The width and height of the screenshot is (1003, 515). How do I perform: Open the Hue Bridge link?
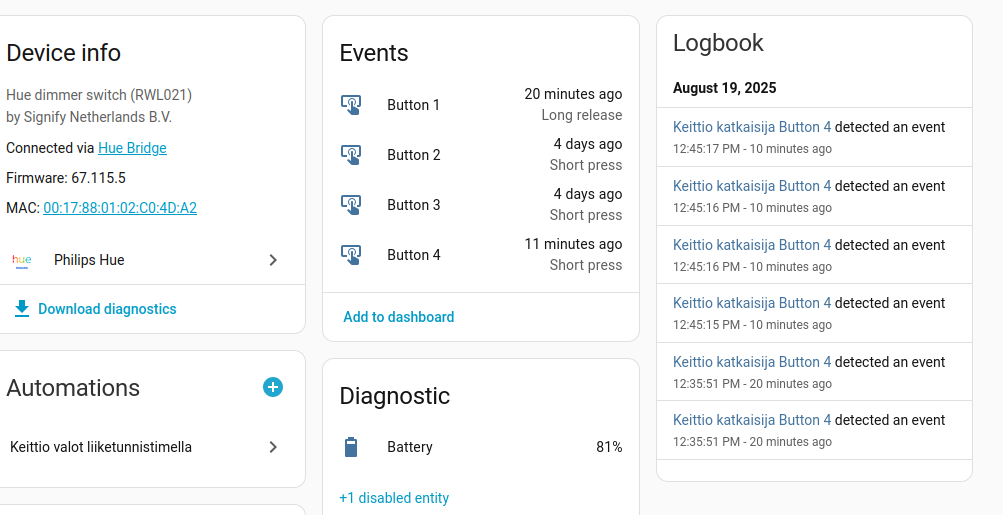click(x=132, y=148)
